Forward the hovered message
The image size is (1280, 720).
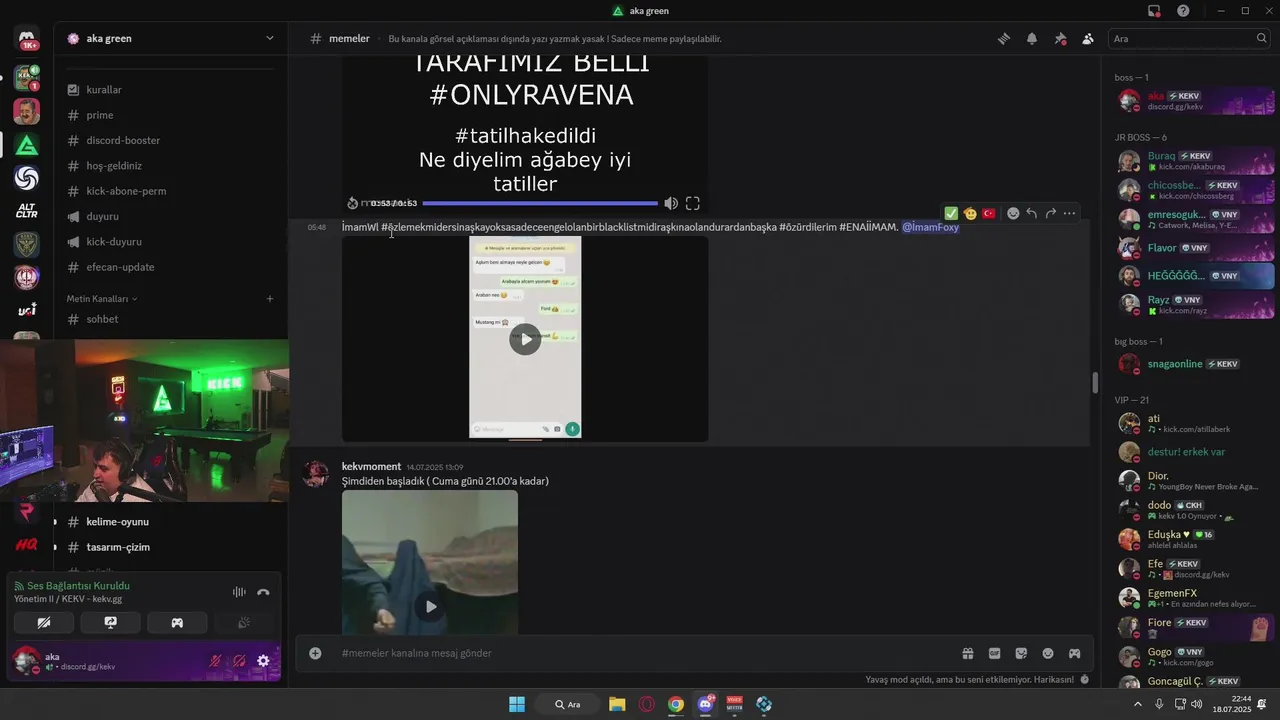(x=1051, y=213)
